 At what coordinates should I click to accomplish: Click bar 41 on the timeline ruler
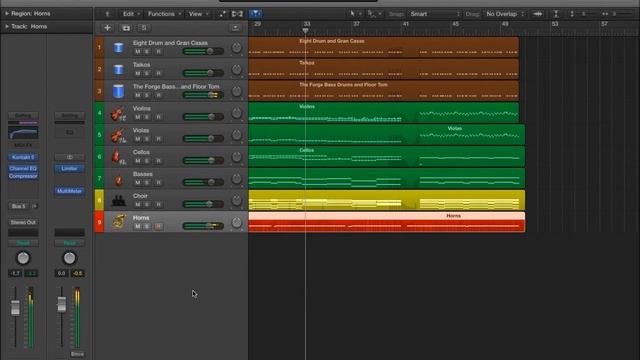(406, 24)
